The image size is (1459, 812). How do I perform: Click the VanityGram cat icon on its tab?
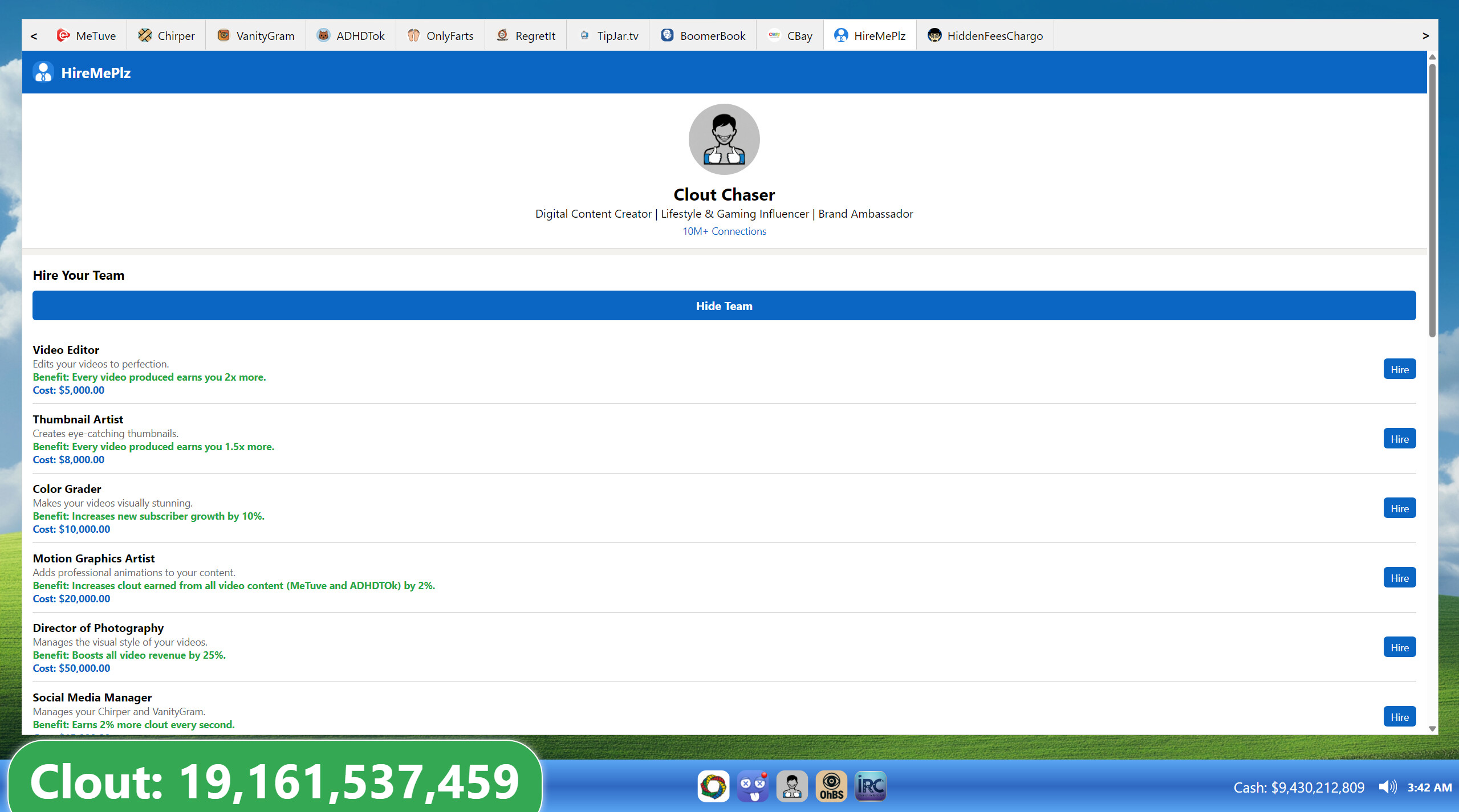[223, 35]
